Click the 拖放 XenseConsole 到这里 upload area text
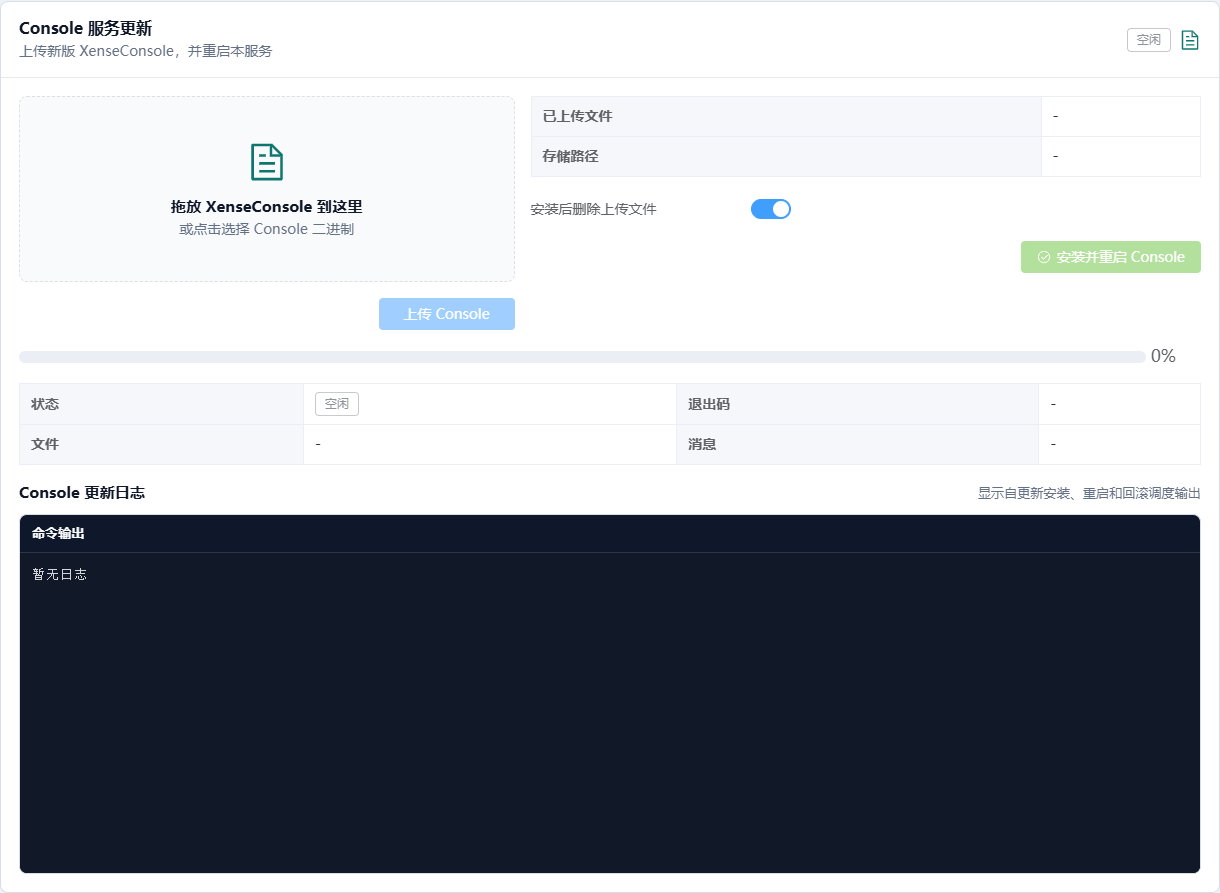This screenshot has width=1220, height=893. (x=267, y=207)
